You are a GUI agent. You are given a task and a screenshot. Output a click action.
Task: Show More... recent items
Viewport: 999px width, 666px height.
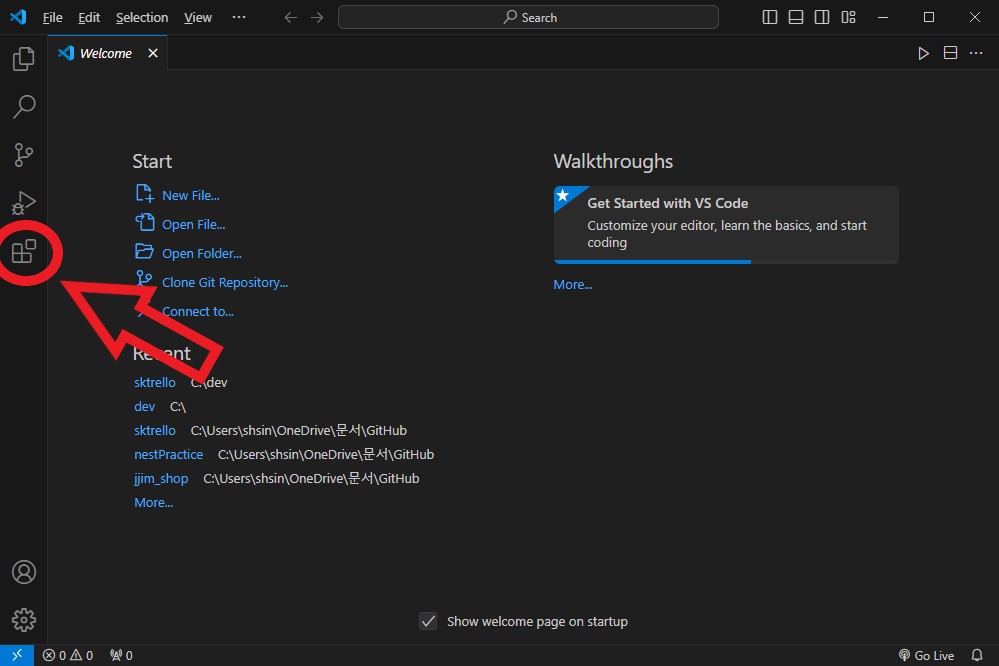tap(154, 503)
